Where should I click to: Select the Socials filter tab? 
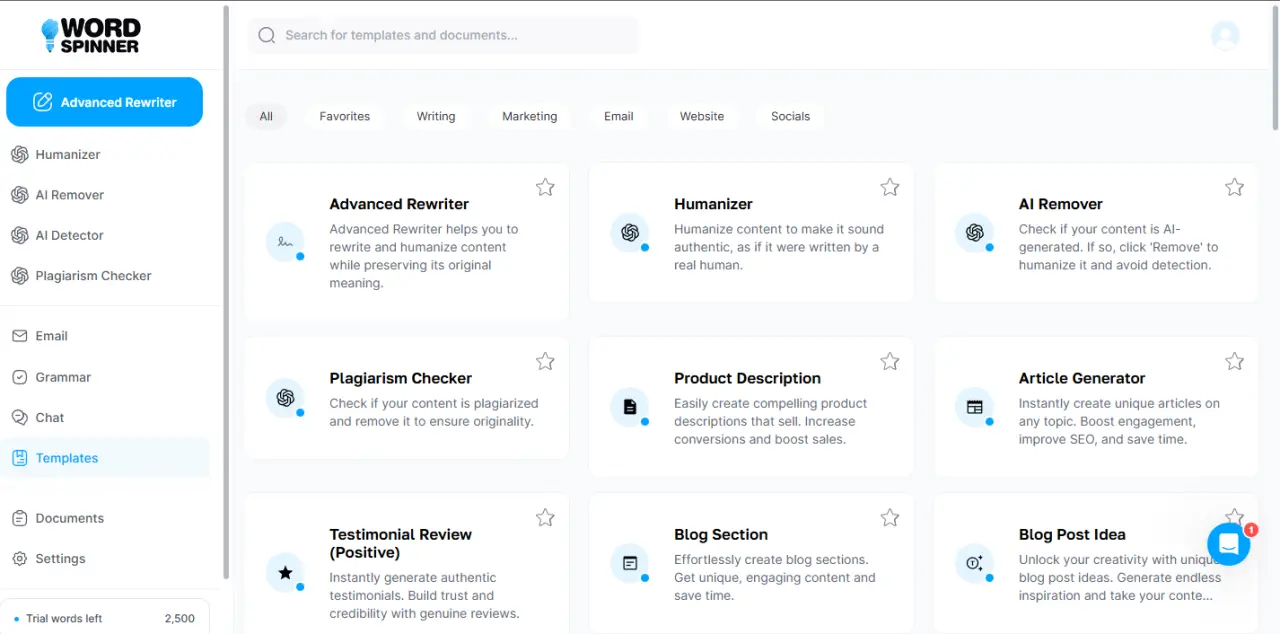790,116
